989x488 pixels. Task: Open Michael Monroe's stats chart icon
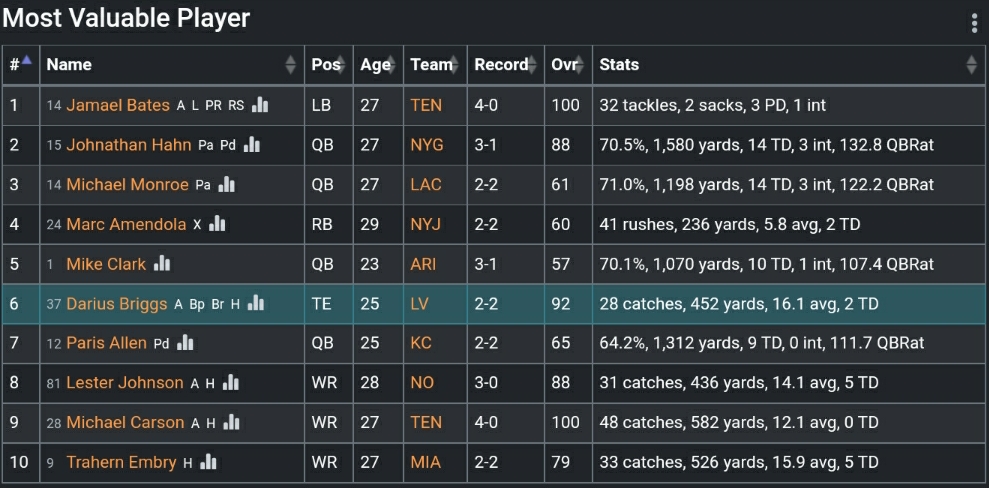coord(227,185)
